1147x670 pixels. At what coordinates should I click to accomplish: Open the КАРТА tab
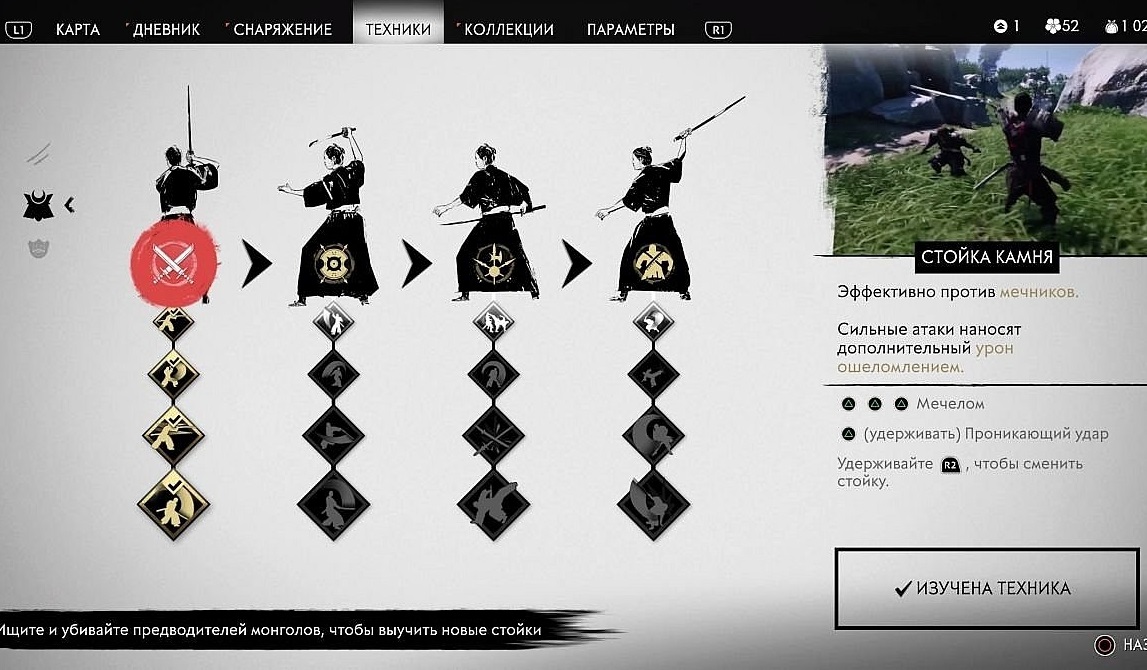(x=78, y=29)
